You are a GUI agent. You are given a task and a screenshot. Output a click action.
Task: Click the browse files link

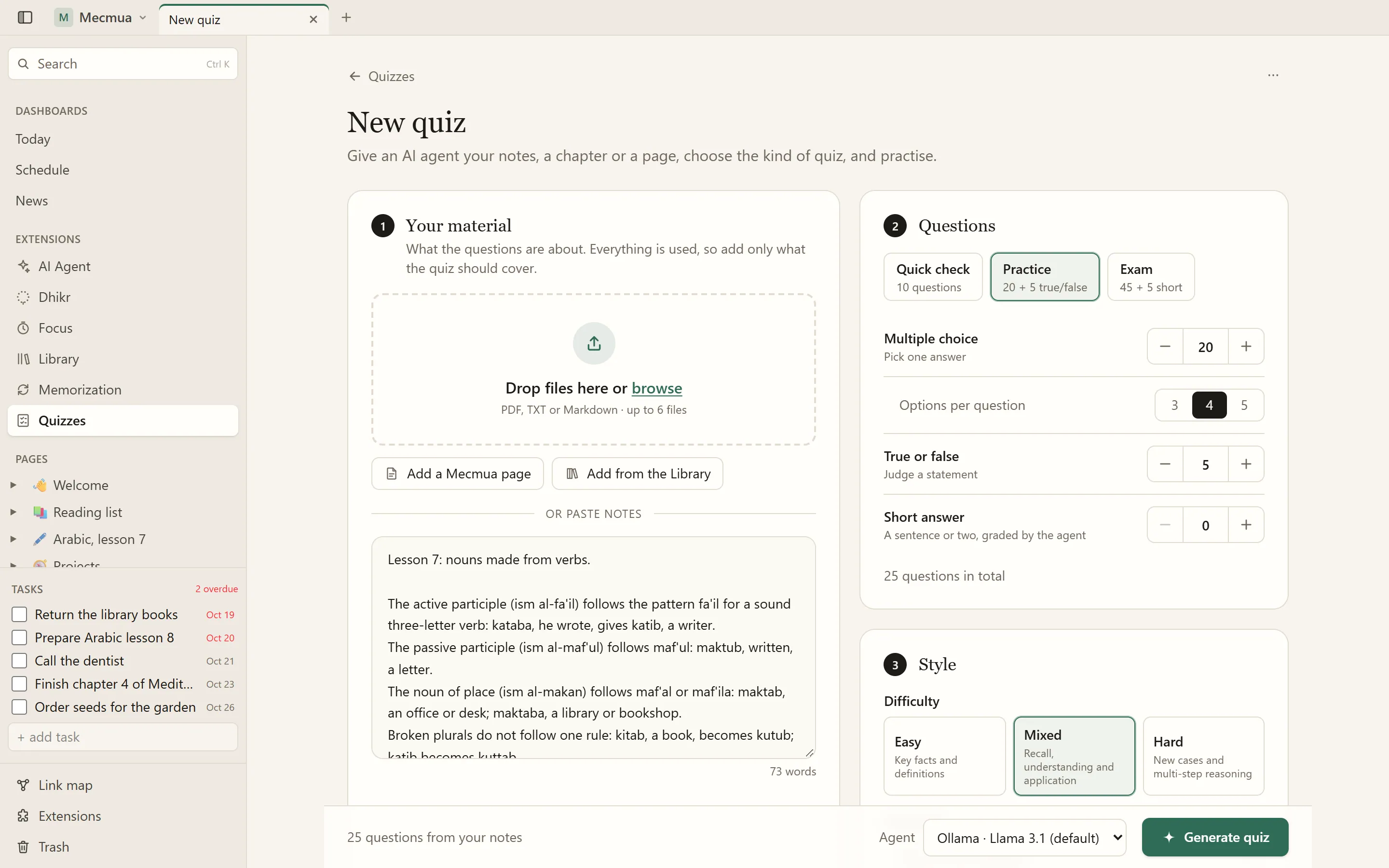[656, 388]
